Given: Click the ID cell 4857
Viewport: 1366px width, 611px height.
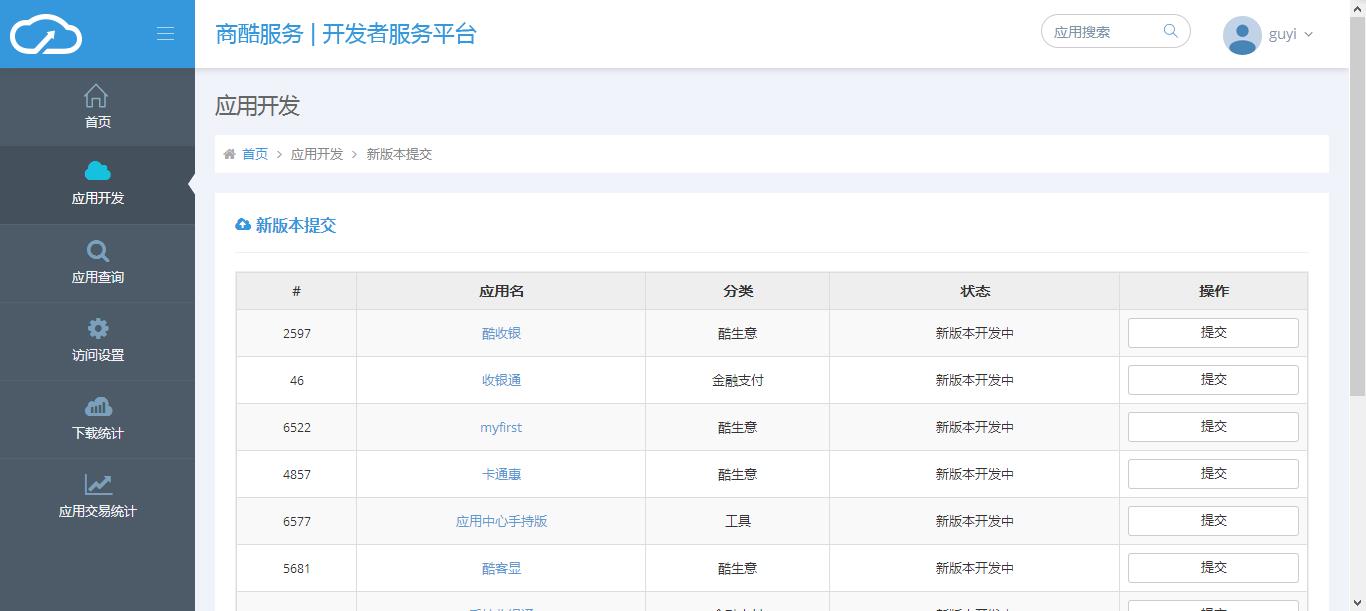Looking at the screenshot, I should click(x=297, y=474).
